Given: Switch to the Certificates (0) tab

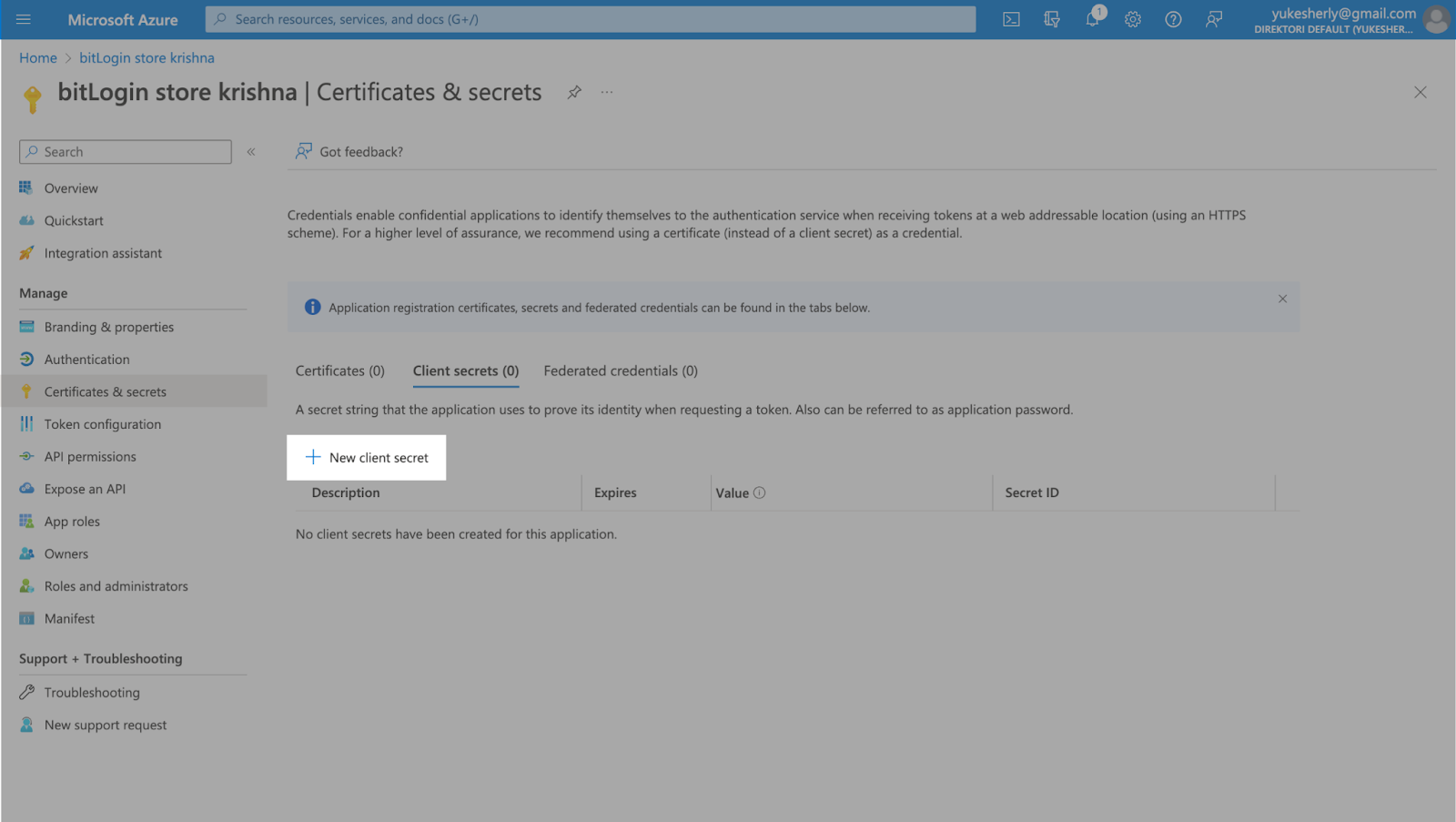Looking at the screenshot, I should 340,370.
